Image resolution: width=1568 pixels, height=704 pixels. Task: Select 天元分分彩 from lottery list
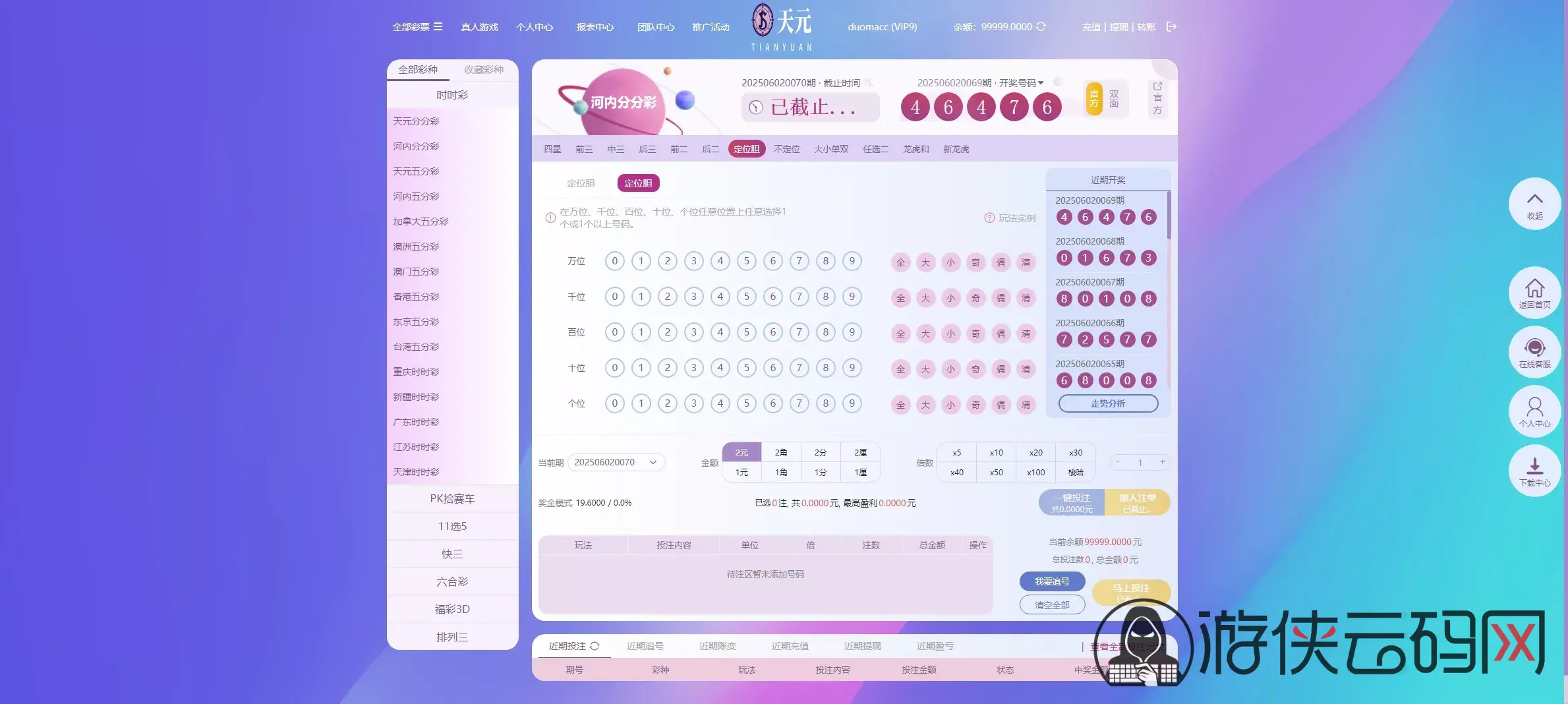416,121
